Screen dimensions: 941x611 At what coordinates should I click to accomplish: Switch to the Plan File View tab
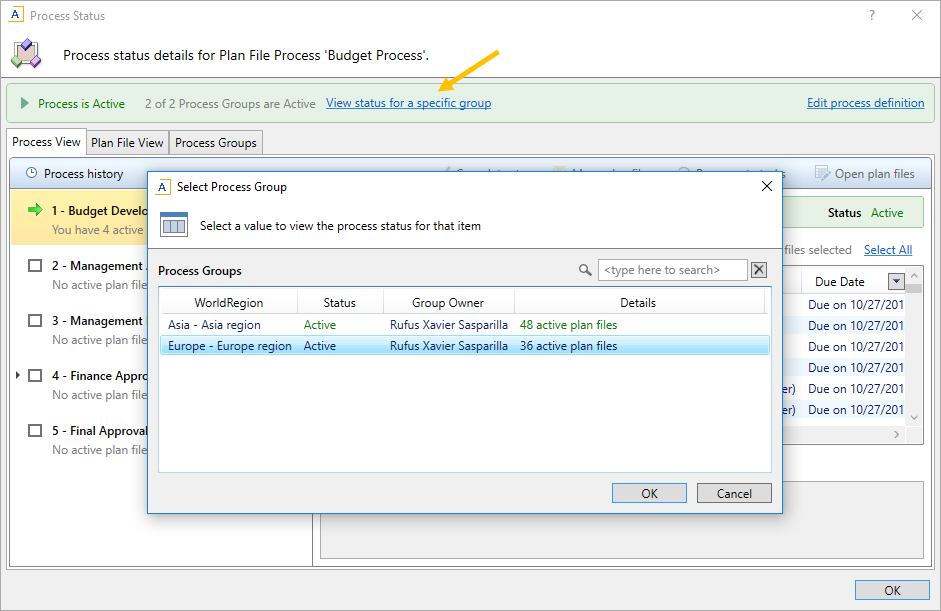[x=127, y=143]
